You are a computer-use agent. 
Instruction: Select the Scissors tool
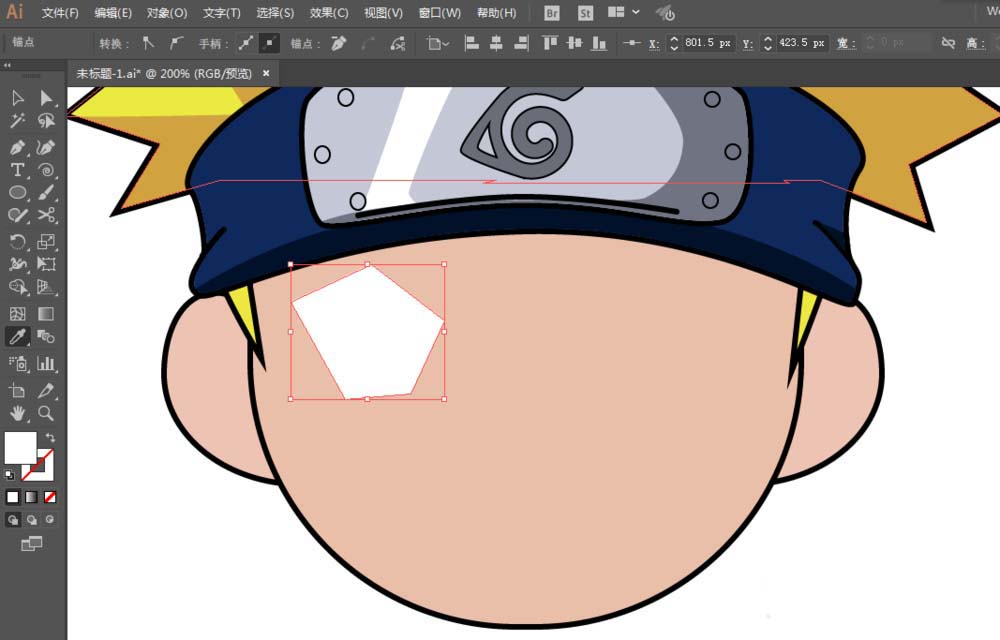click(46, 215)
